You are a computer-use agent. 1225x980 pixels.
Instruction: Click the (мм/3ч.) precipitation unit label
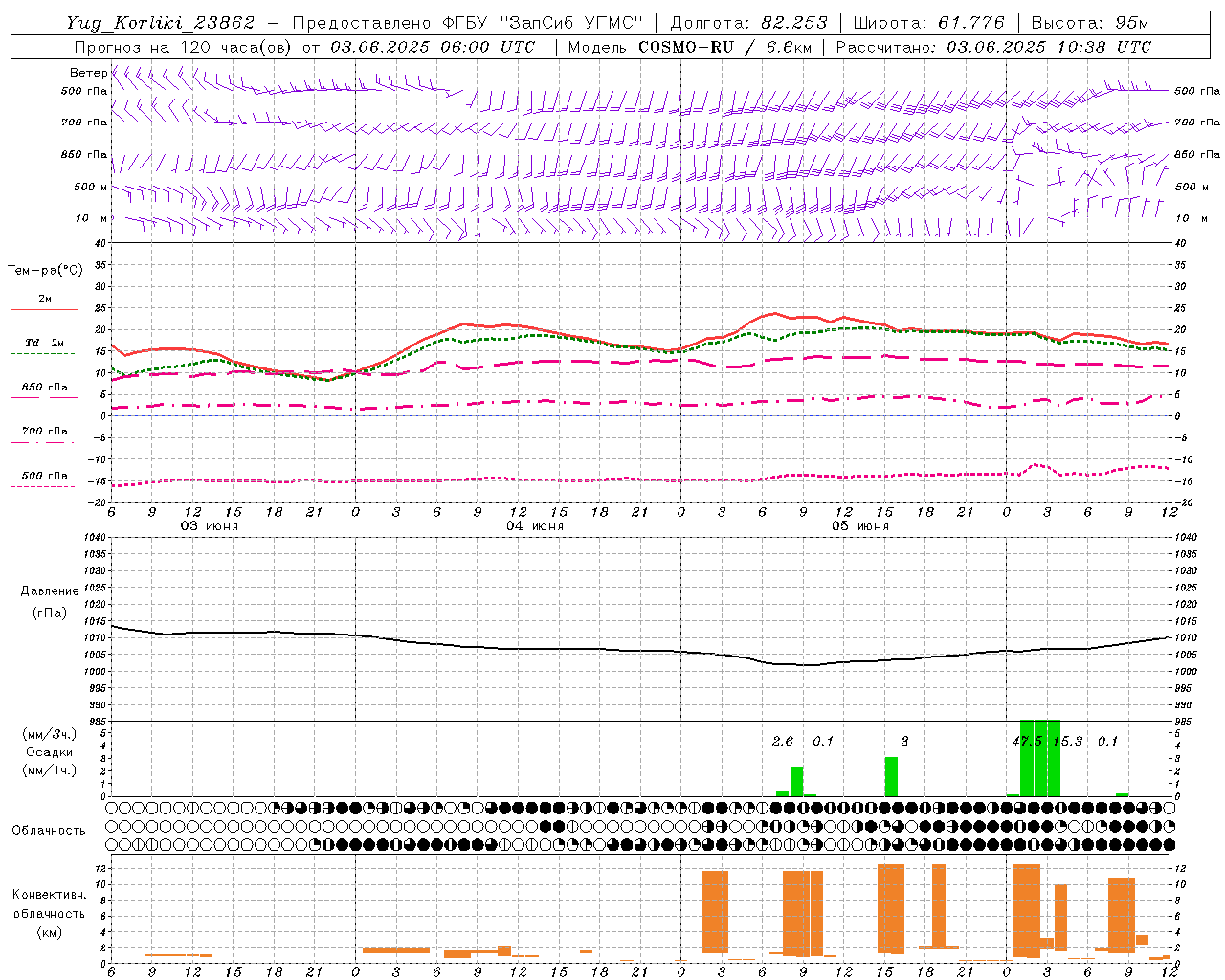coord(50,734)
